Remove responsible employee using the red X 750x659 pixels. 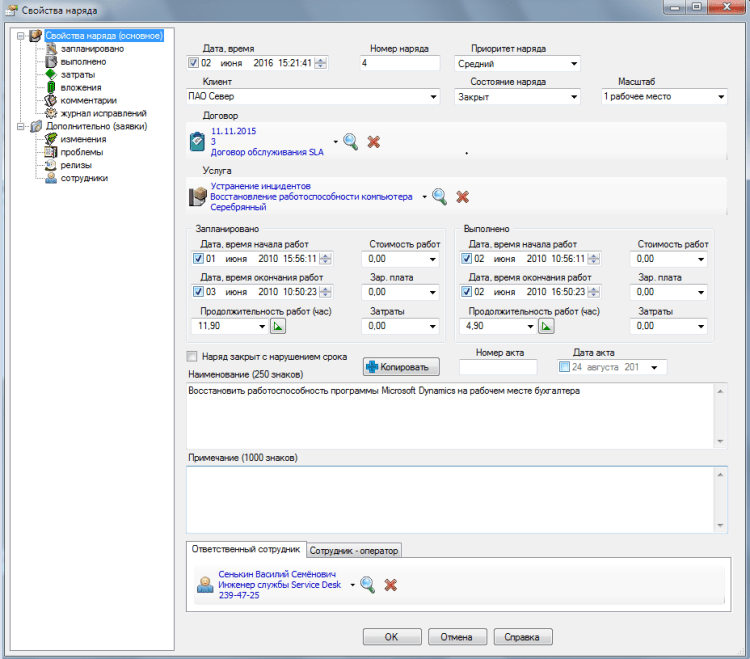tap(391, 584)
